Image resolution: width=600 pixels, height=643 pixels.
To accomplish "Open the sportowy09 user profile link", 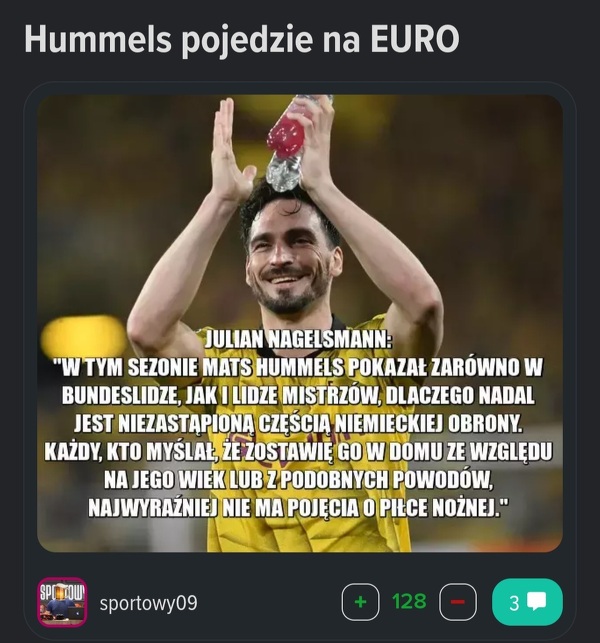I will pyautogui.click(x=148, y=603).
